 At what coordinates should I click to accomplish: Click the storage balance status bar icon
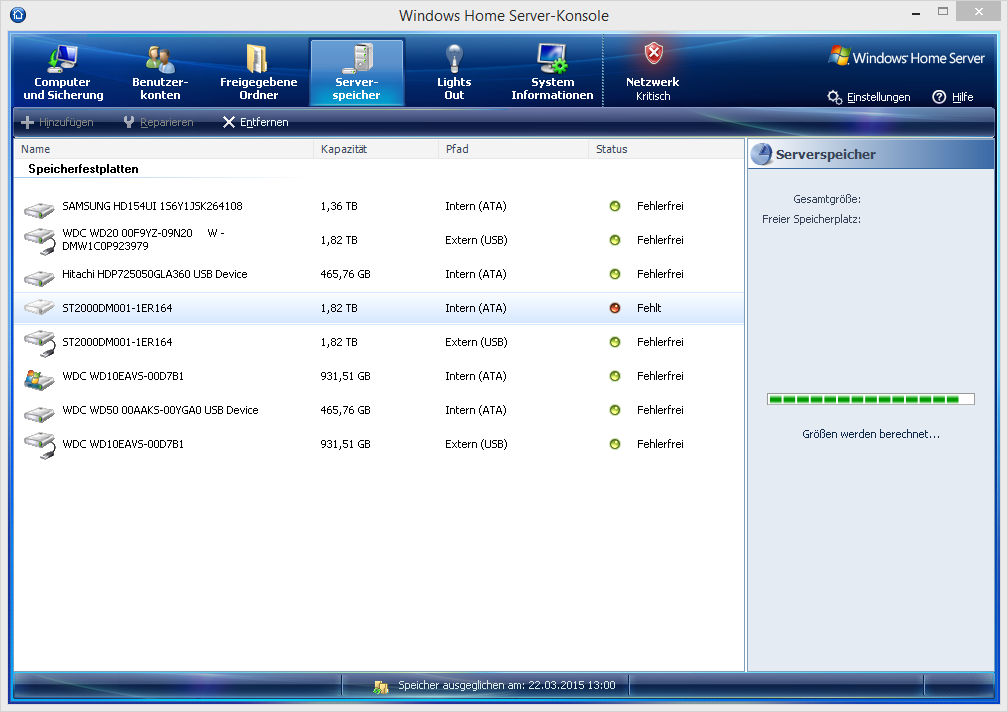coord(381,687)
